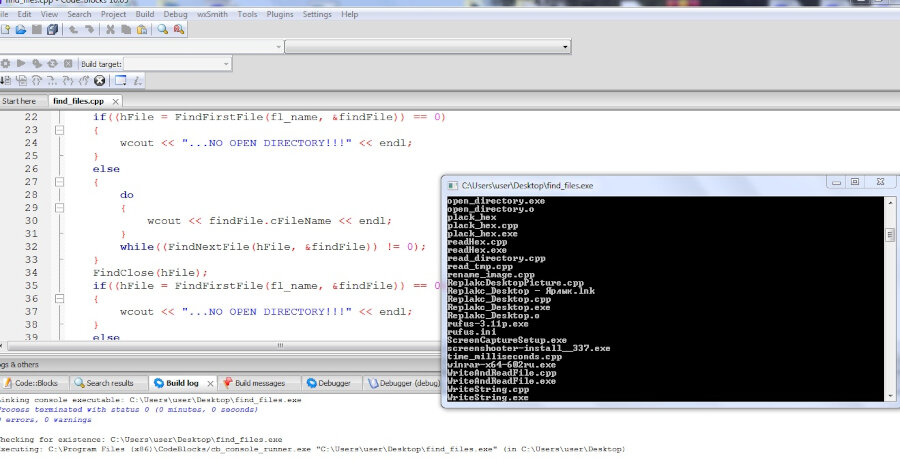Screen dimensions: 900x465
Task: Click the debugger Step into icon
Action: click(37, 80)
